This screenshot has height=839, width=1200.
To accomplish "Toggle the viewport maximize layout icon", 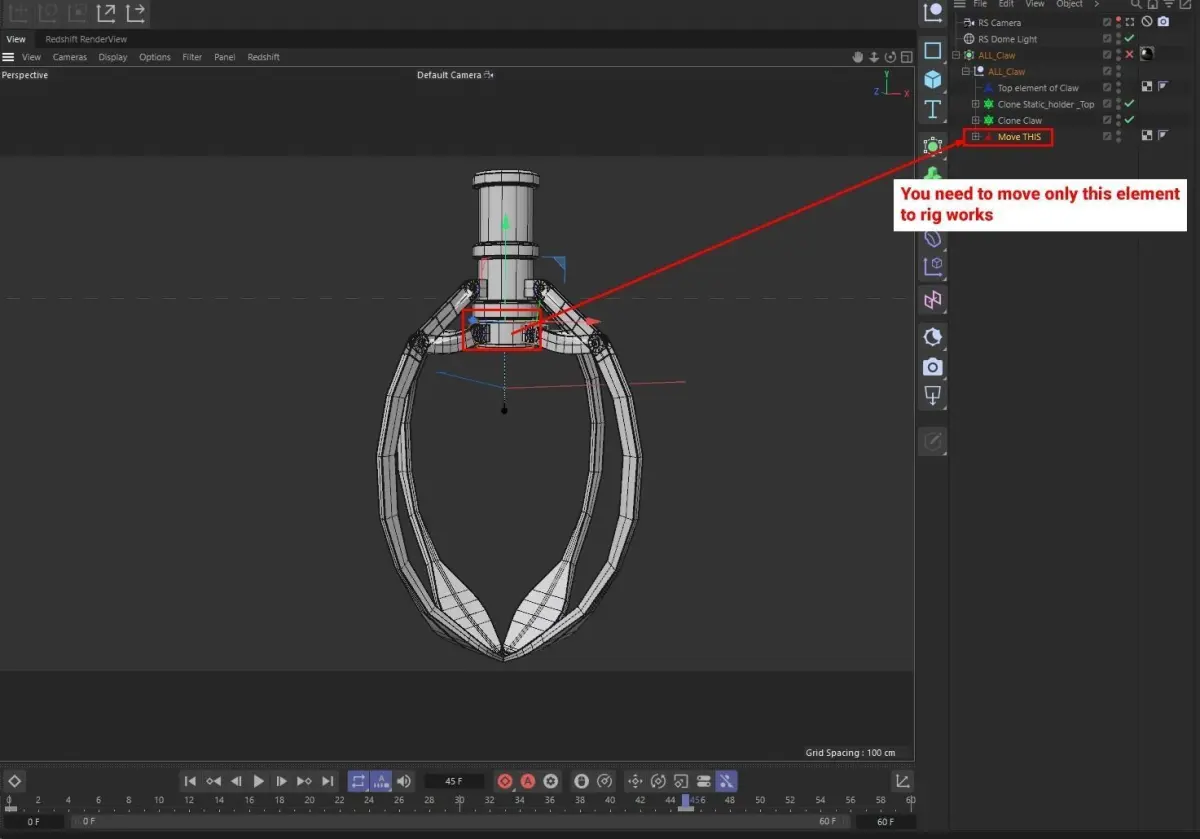I will click(906, 57).
